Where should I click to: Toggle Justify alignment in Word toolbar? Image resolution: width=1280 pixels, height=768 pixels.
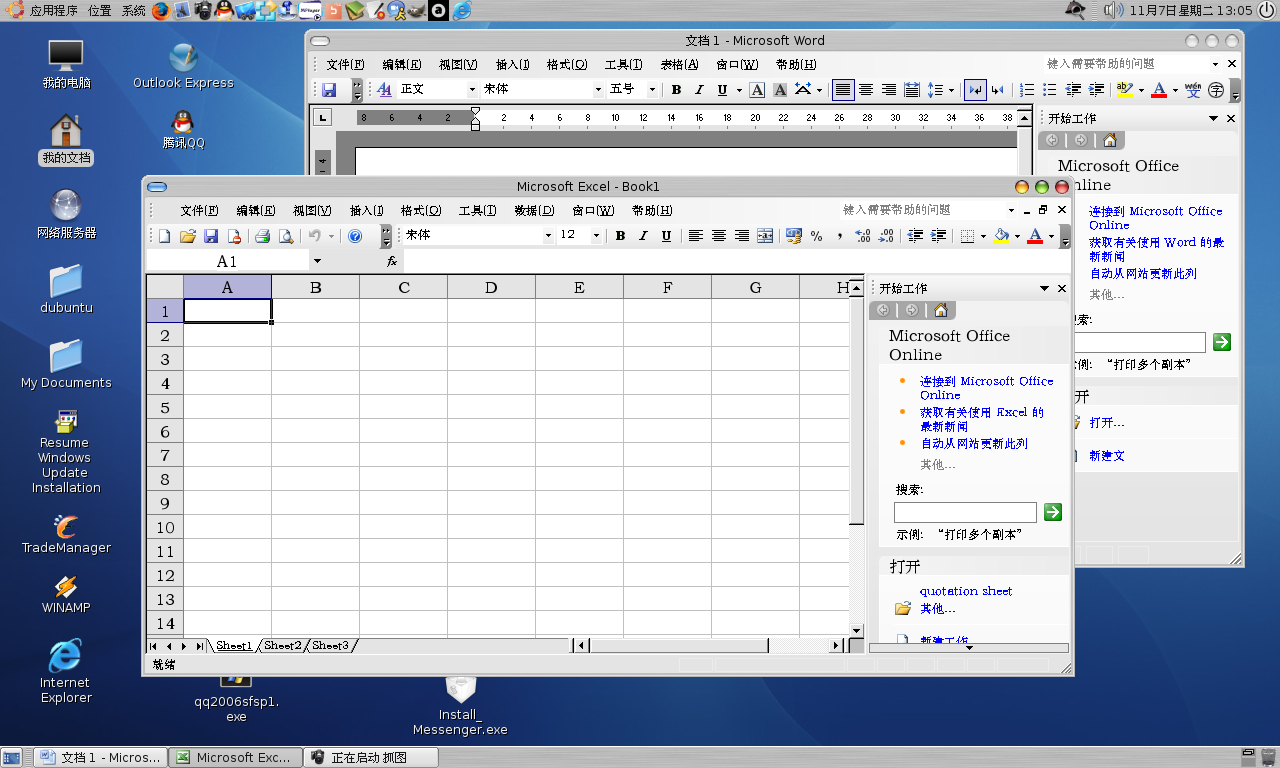(x=843, y=90)
